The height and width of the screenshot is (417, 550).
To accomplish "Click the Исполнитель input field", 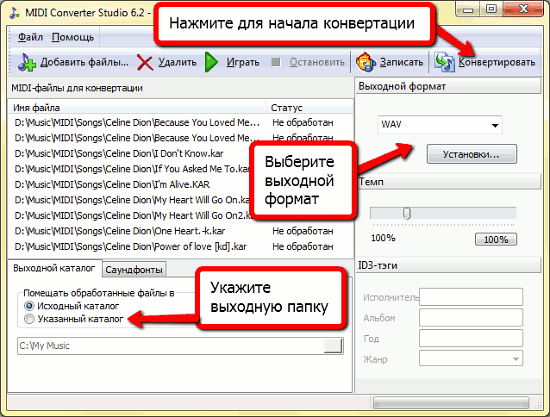I will click(471, 297).
